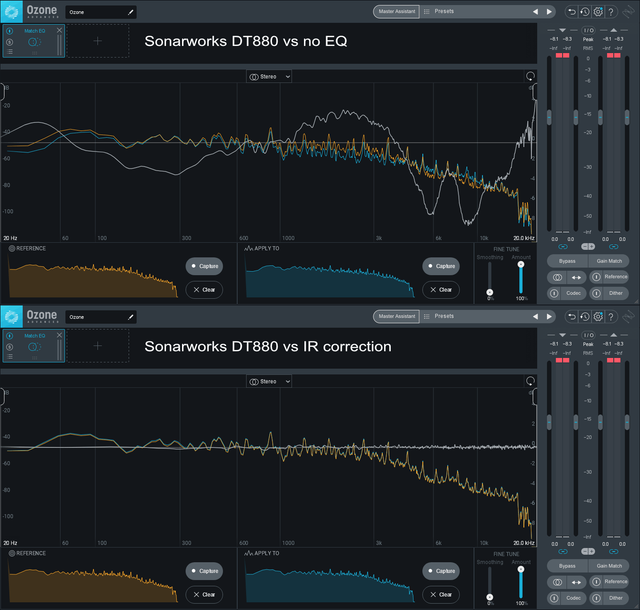Go to next preset in bottom window
This screenshot has height=610, width=640.
[x=549, y=316]
